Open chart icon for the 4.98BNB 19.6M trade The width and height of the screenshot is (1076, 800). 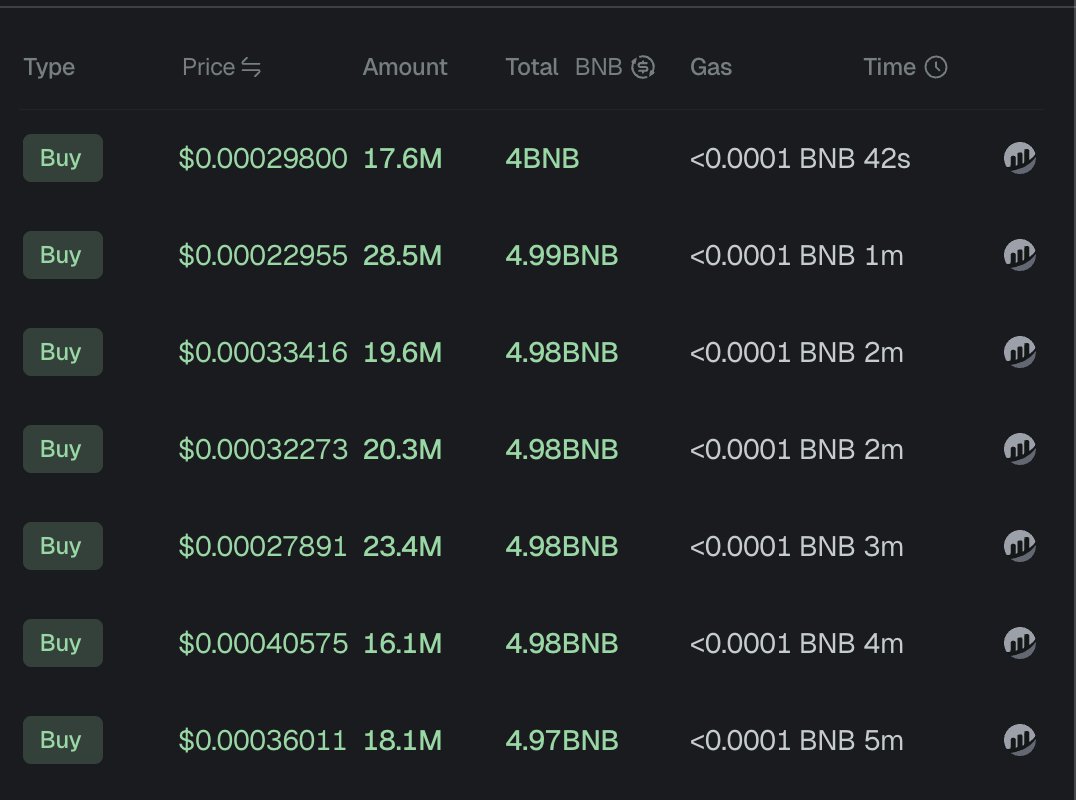point(1020,352)
